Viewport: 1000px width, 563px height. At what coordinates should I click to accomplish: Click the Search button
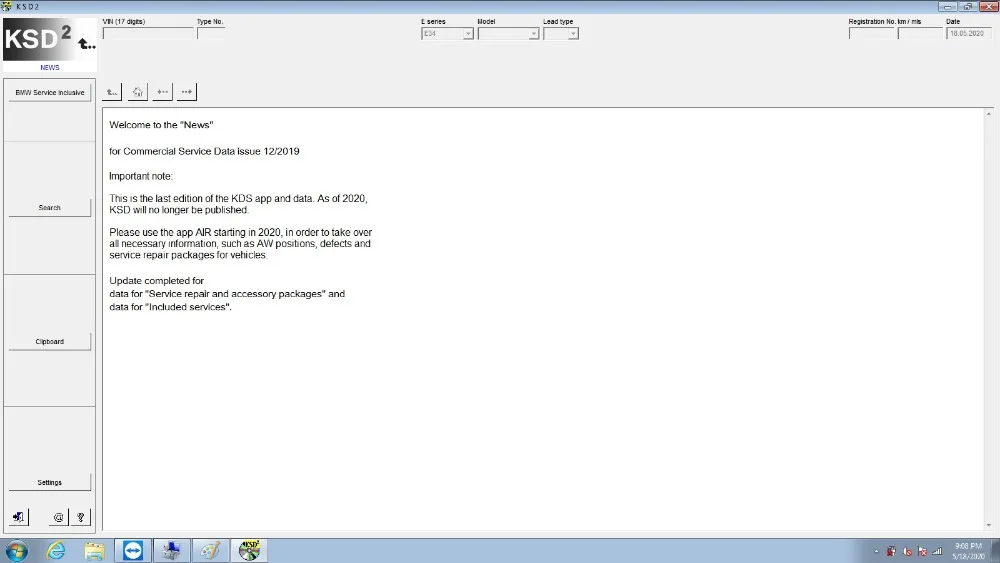(50, 208)
